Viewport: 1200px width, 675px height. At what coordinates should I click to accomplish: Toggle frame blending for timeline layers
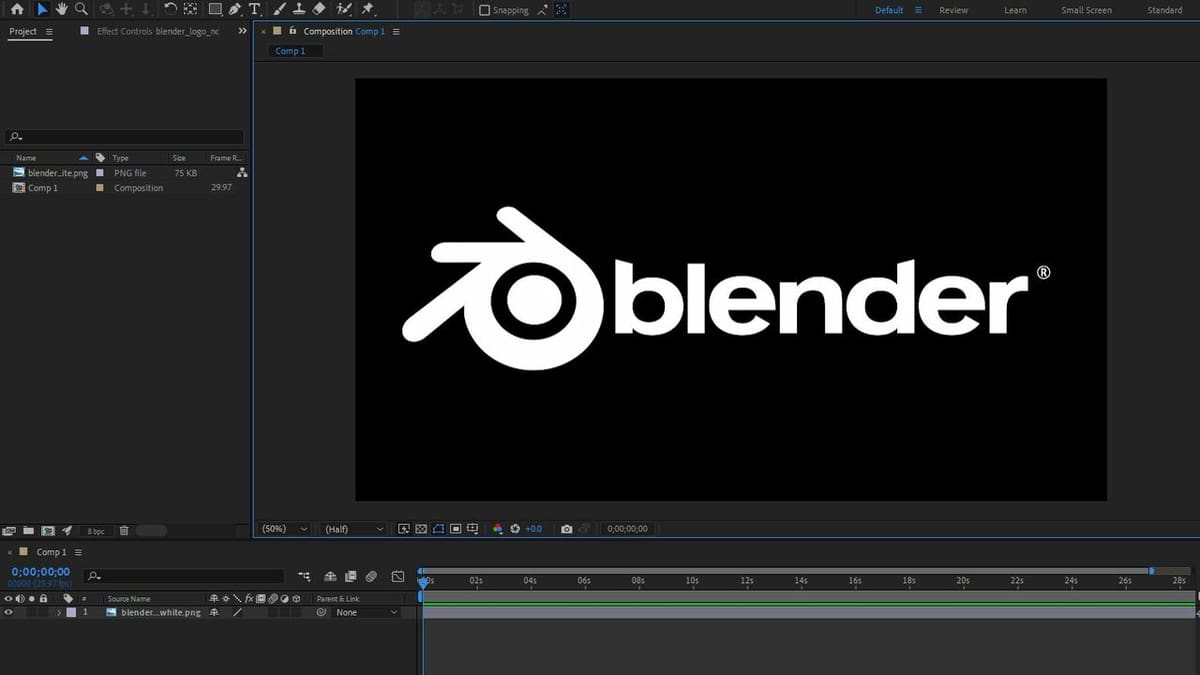coord(351,577)
